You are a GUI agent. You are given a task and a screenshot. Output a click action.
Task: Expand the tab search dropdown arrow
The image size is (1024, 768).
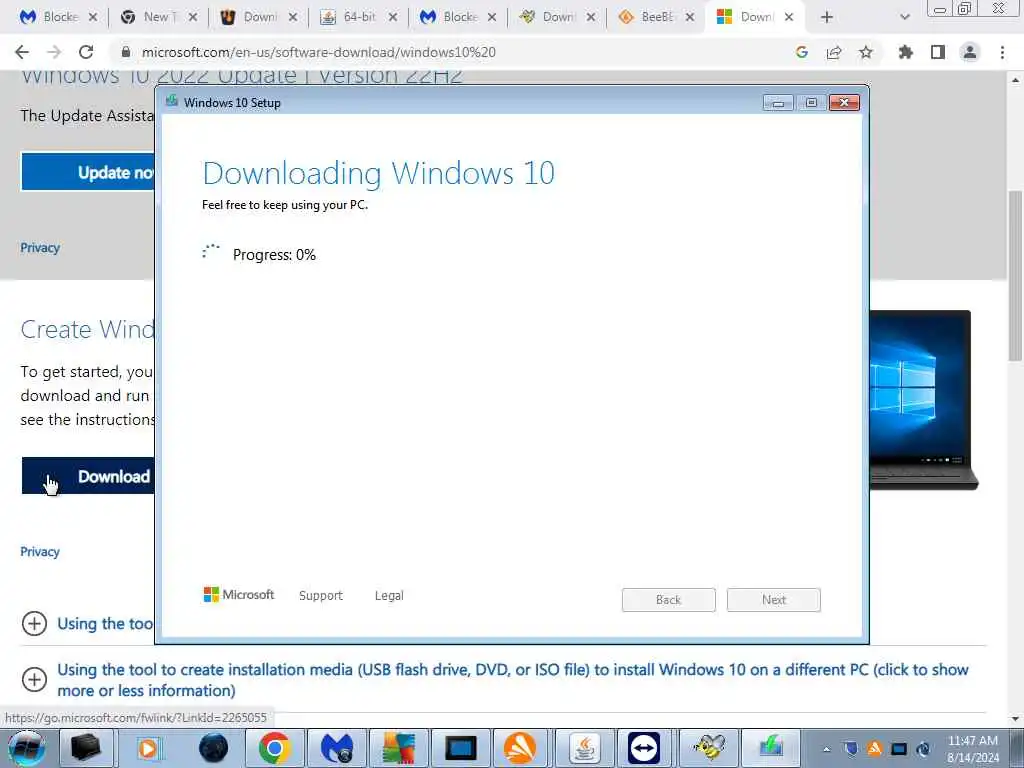pos(904,17)
